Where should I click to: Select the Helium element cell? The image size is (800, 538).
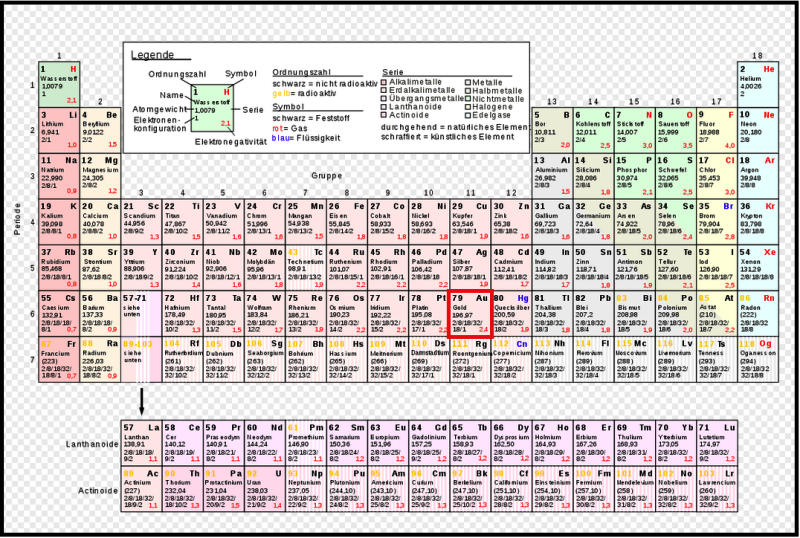point(758,84)
